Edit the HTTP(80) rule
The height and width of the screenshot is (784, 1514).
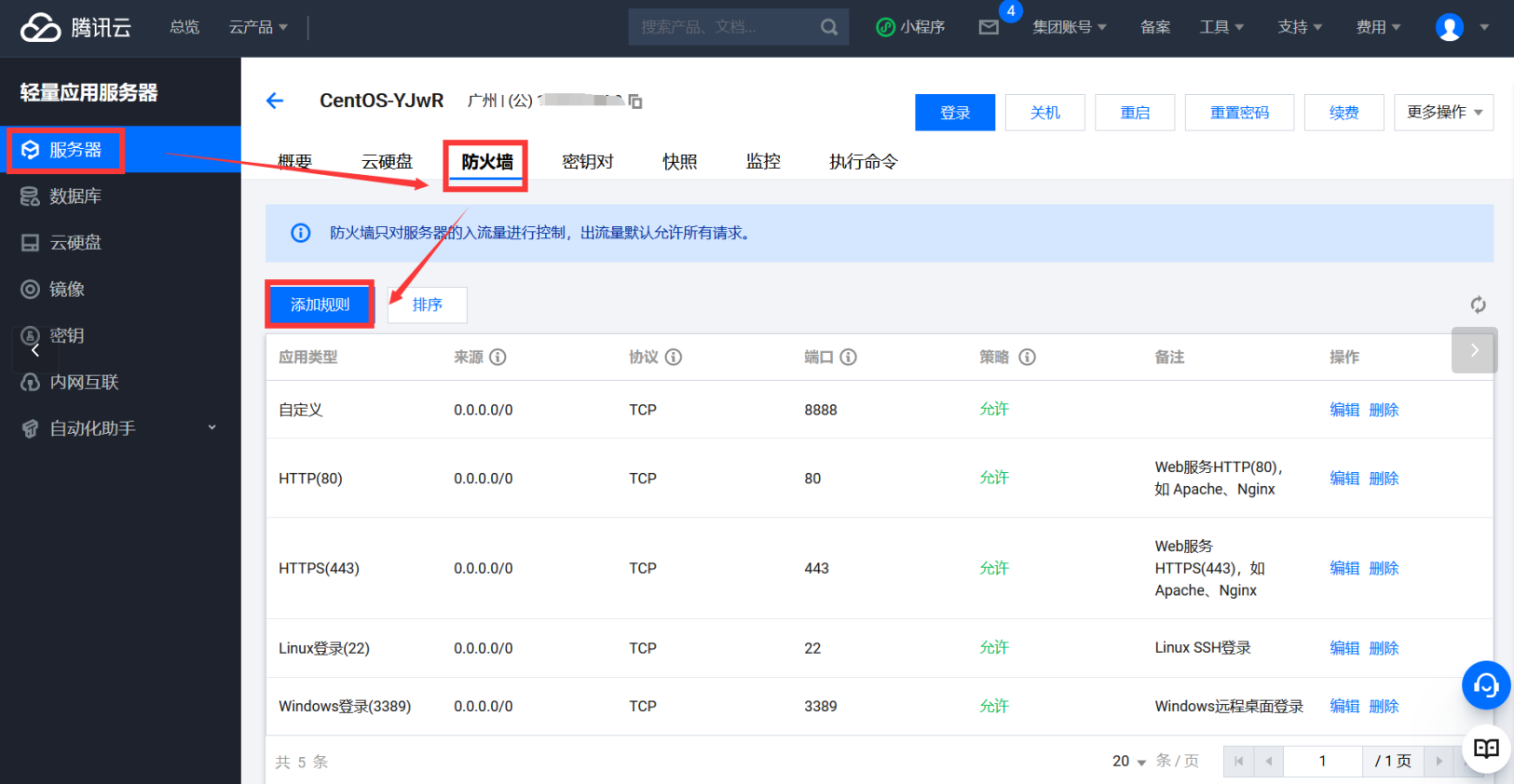click(1344, 479)
